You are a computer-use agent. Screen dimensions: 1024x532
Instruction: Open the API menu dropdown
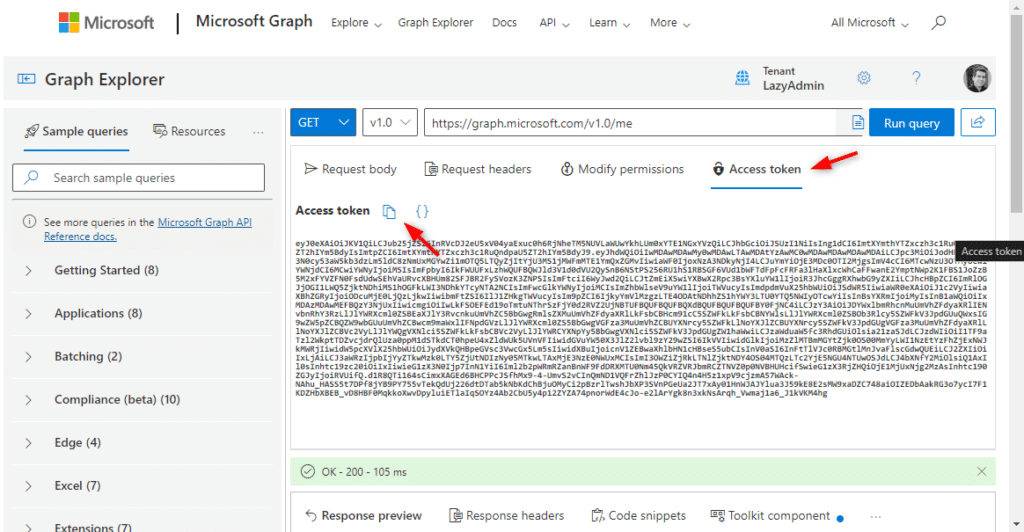tap(554, 23)
